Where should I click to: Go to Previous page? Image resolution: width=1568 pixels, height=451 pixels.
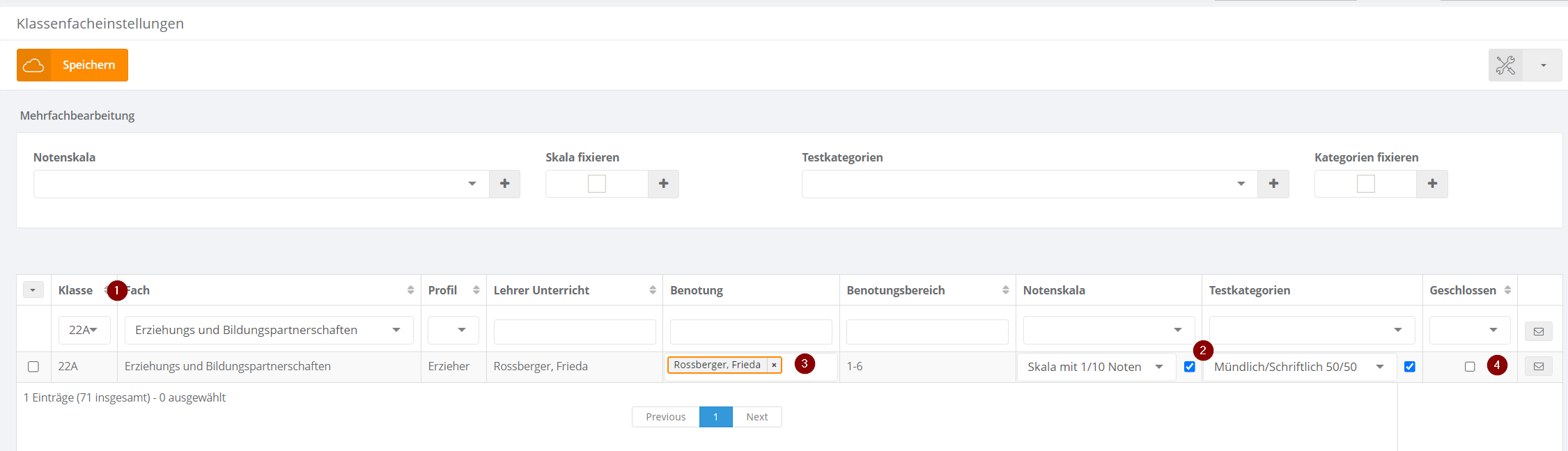coord(665,417)
